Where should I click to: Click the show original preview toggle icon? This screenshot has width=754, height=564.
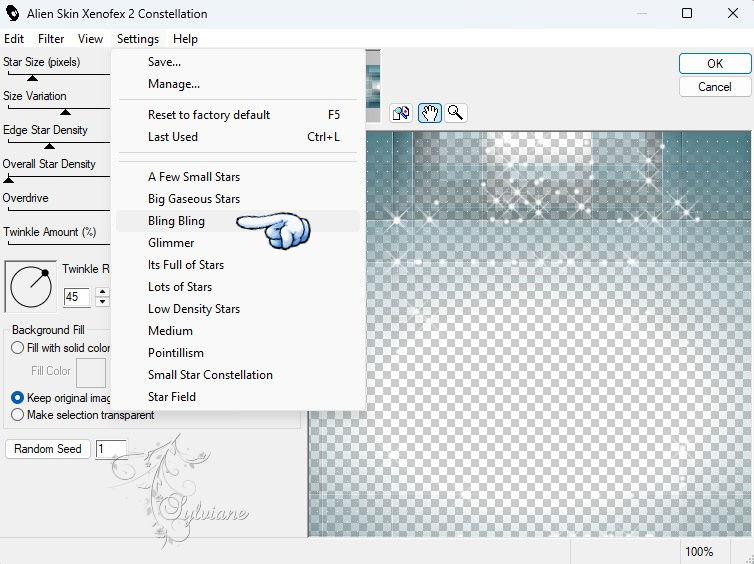(401, 113)
